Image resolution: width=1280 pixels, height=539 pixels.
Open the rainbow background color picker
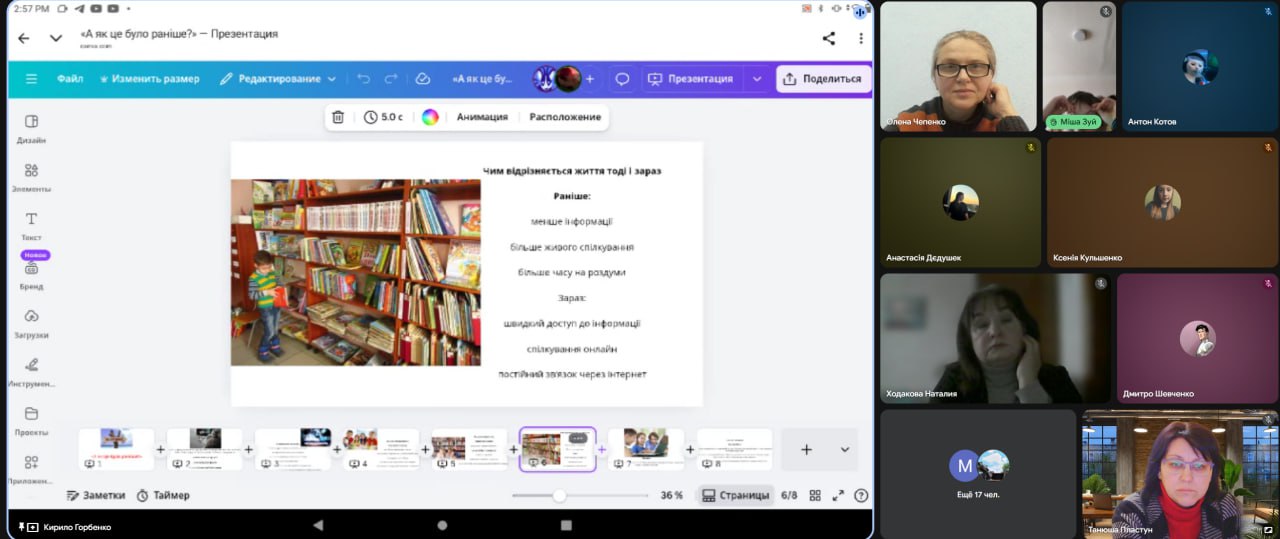(430, 117)
